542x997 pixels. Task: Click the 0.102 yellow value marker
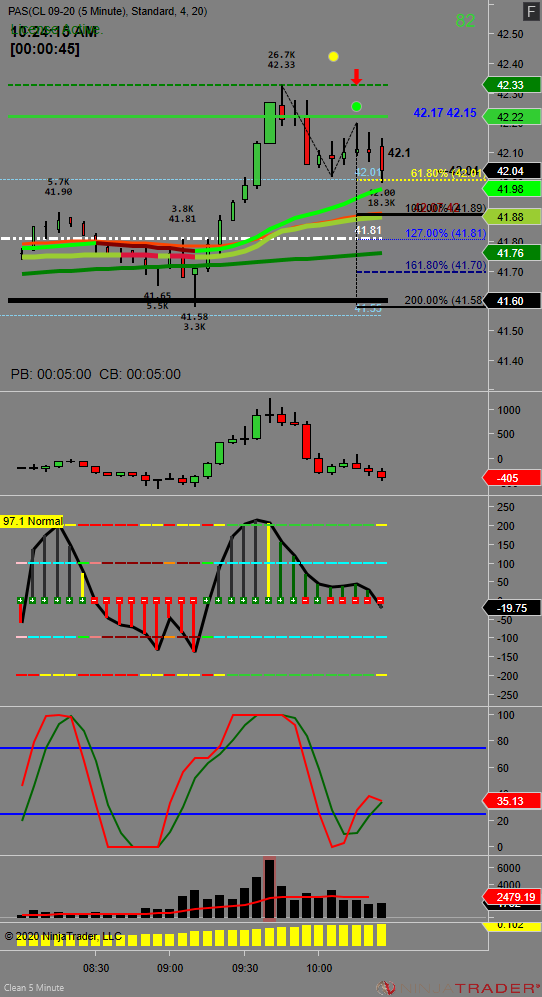pyautogui.click(x=513, y=926)
